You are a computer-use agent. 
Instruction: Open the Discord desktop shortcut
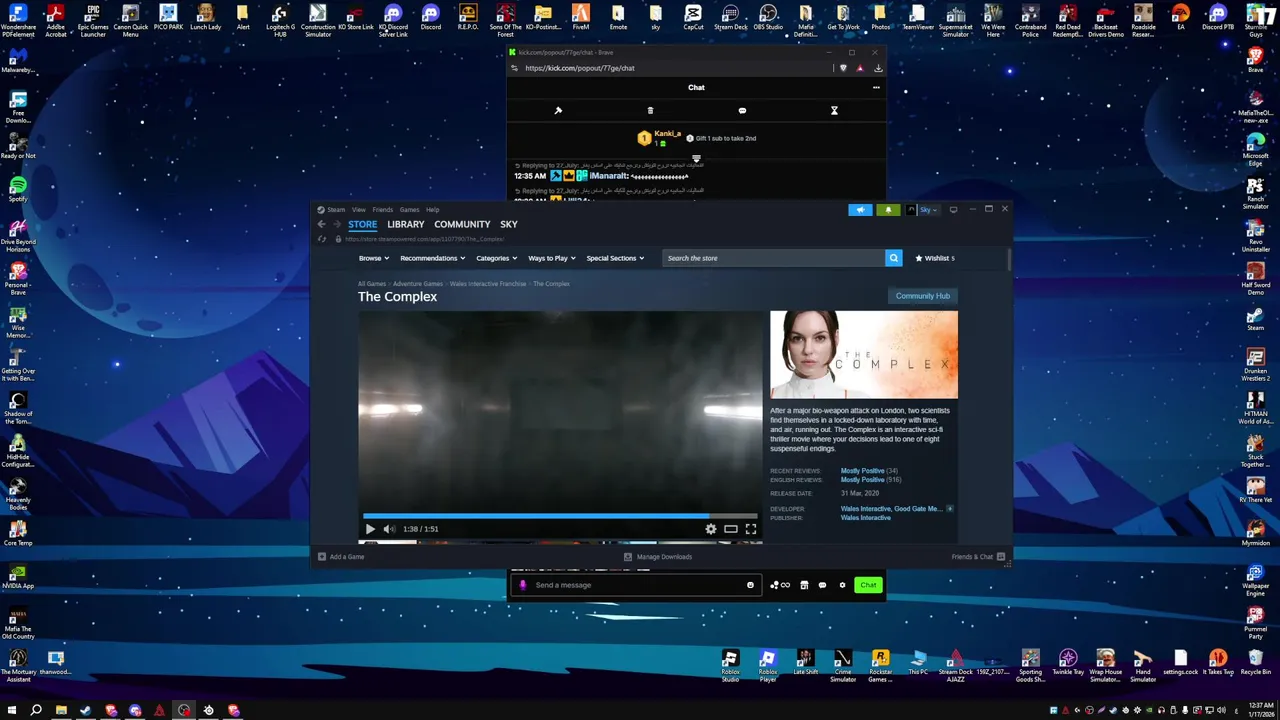click(431, 17)
